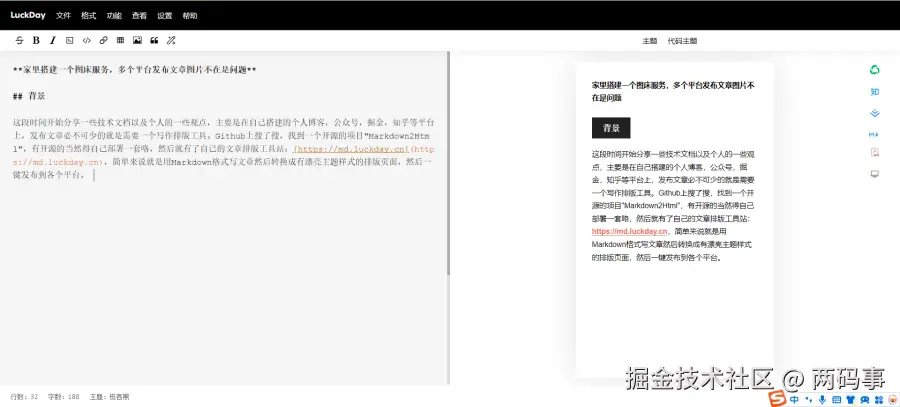
Task: Insert a code block with the </> icon
Action: (x=87, y=40)
